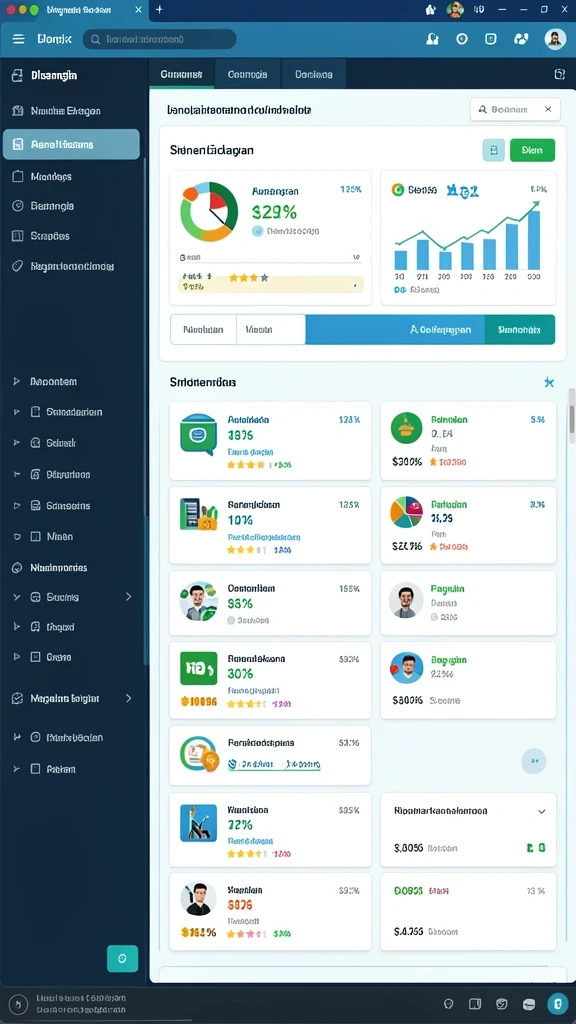Click the search field in the top header
Viewport: 576px width, 1024px height.
[x=159, y=39]
